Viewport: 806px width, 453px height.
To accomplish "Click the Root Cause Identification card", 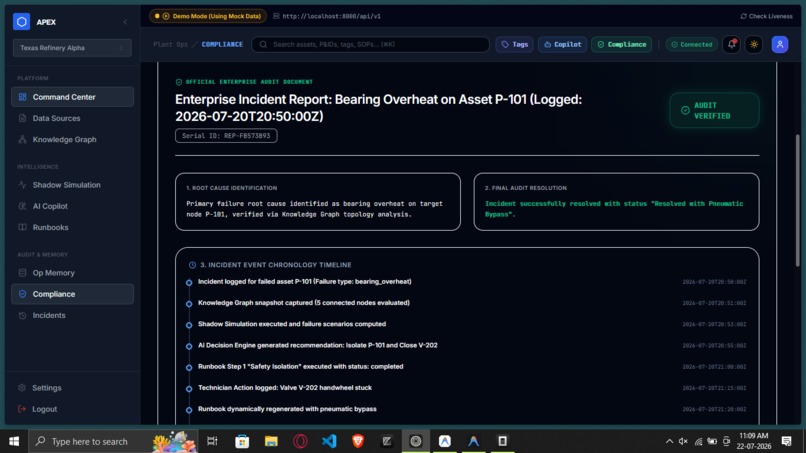I will tap(318, 202).
